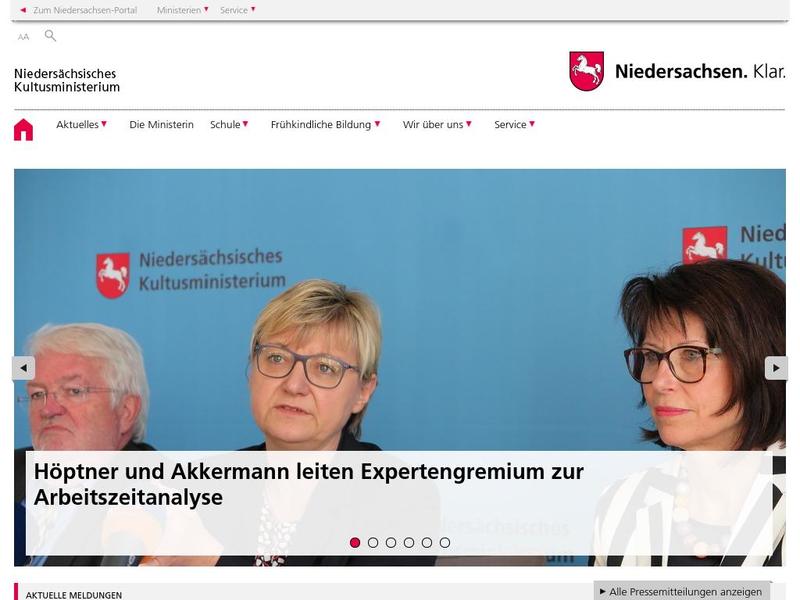Image resolution: width=800 pixels, height=600 pixels.
Task: Advance slideshow with right arrow
Action: 776,368
